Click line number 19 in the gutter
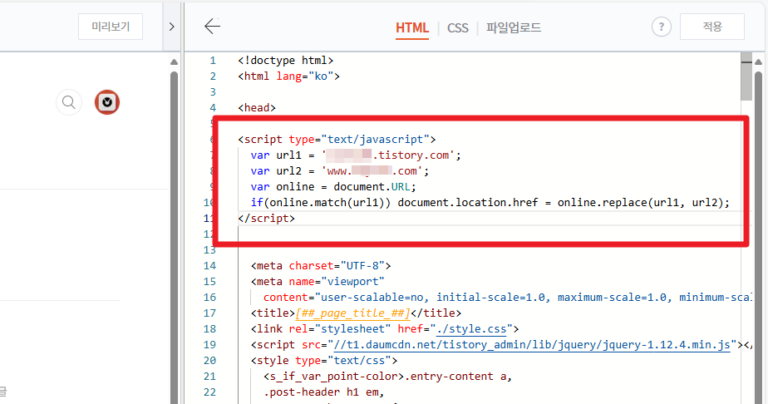Viewport: 768px width, 404px height. click(210, 345)
